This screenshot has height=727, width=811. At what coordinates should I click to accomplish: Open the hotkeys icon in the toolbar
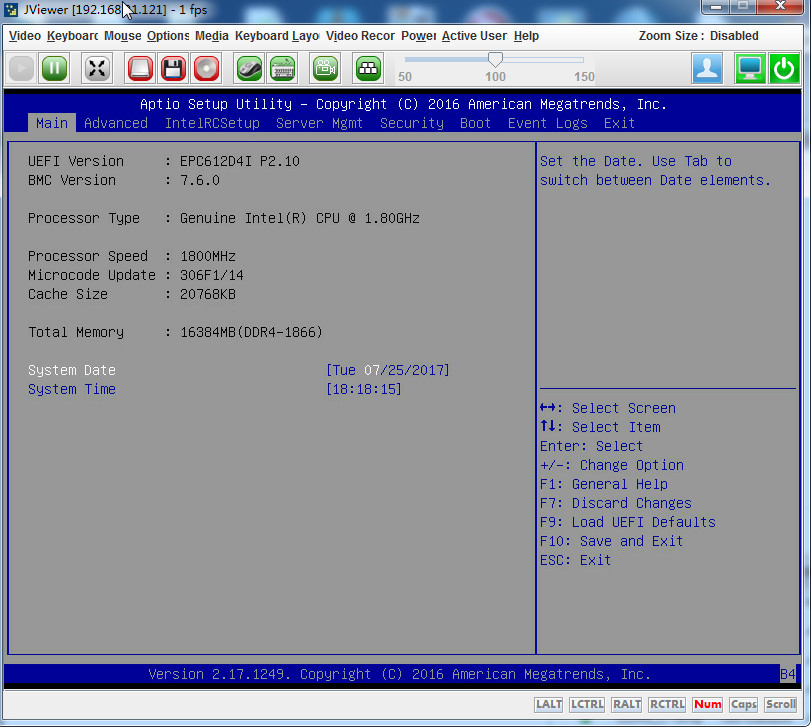[x=368, y=68]
